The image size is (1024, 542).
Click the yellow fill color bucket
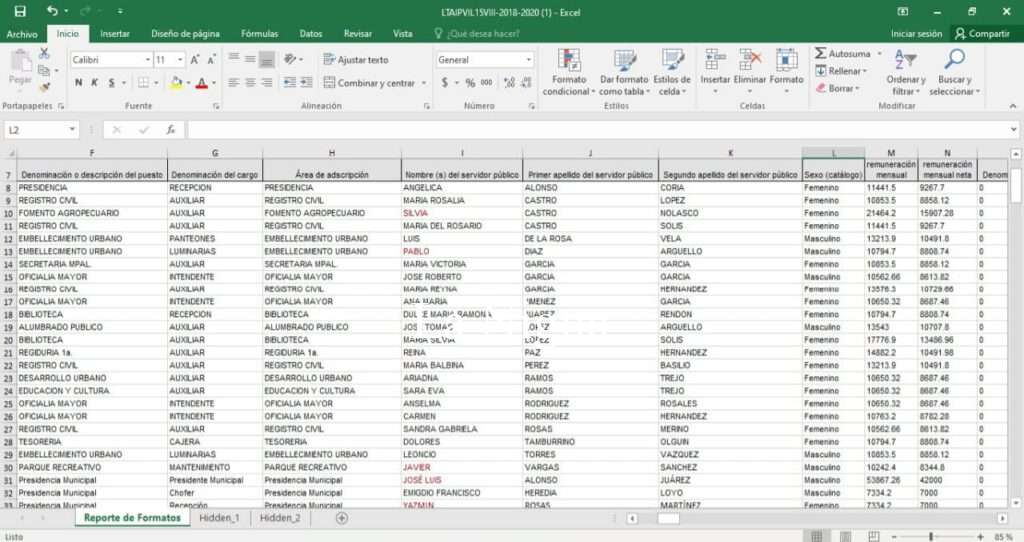[x=176, y=83]
